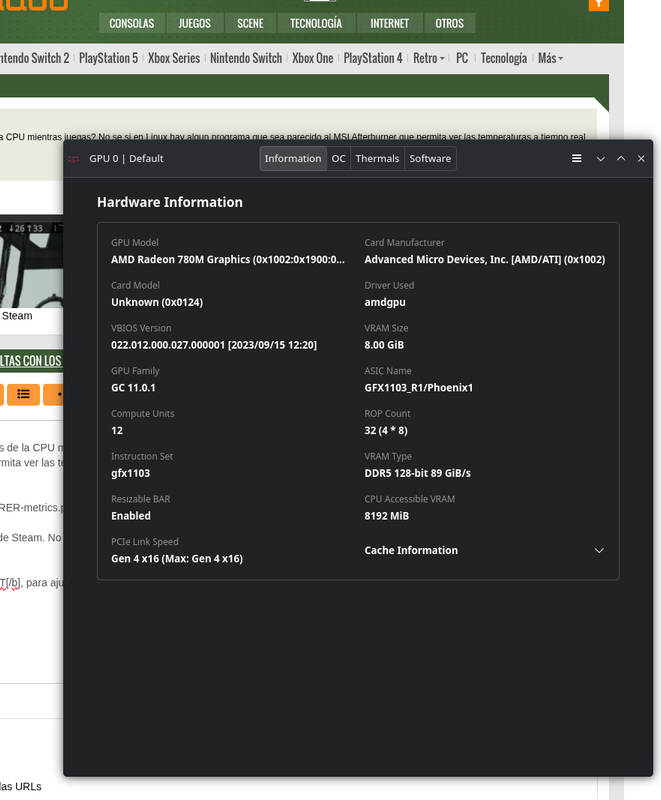661x800 pixels.
Task: Click the DDR5 128-bit 89 GiB/s value
Action: click(x=417, y=473)
